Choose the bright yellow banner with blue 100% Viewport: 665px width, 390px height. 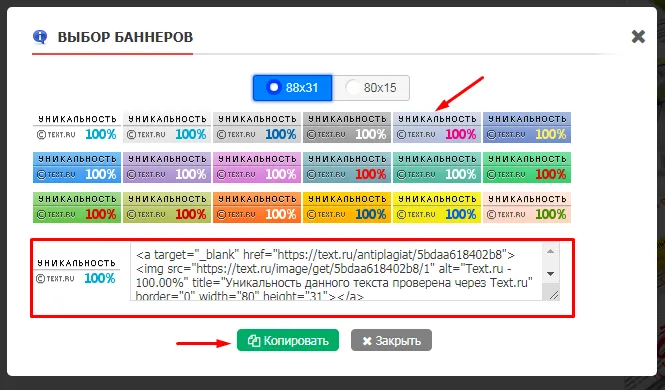point(436,207)
